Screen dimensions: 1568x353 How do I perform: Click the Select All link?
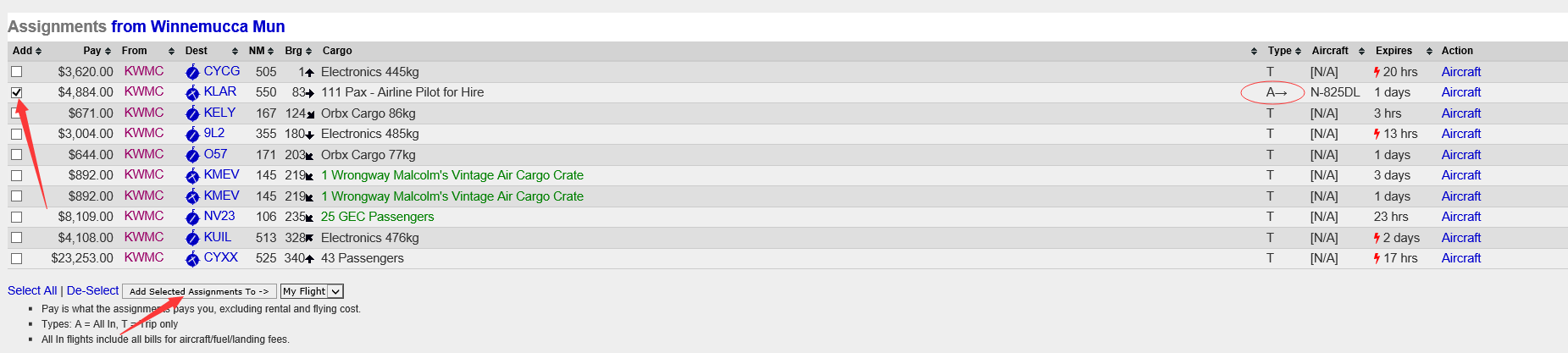click(x=32, y=290)
